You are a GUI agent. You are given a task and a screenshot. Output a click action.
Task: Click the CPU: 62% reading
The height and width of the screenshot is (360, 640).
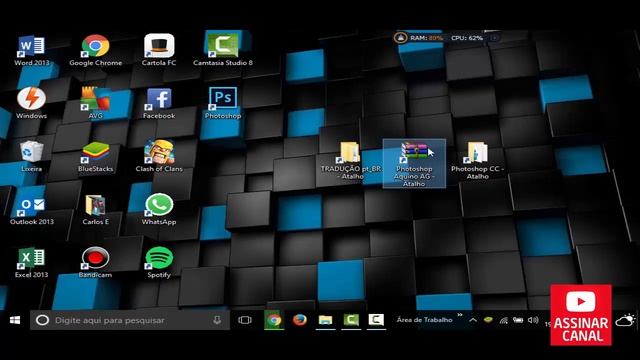[x=467, y=38]
